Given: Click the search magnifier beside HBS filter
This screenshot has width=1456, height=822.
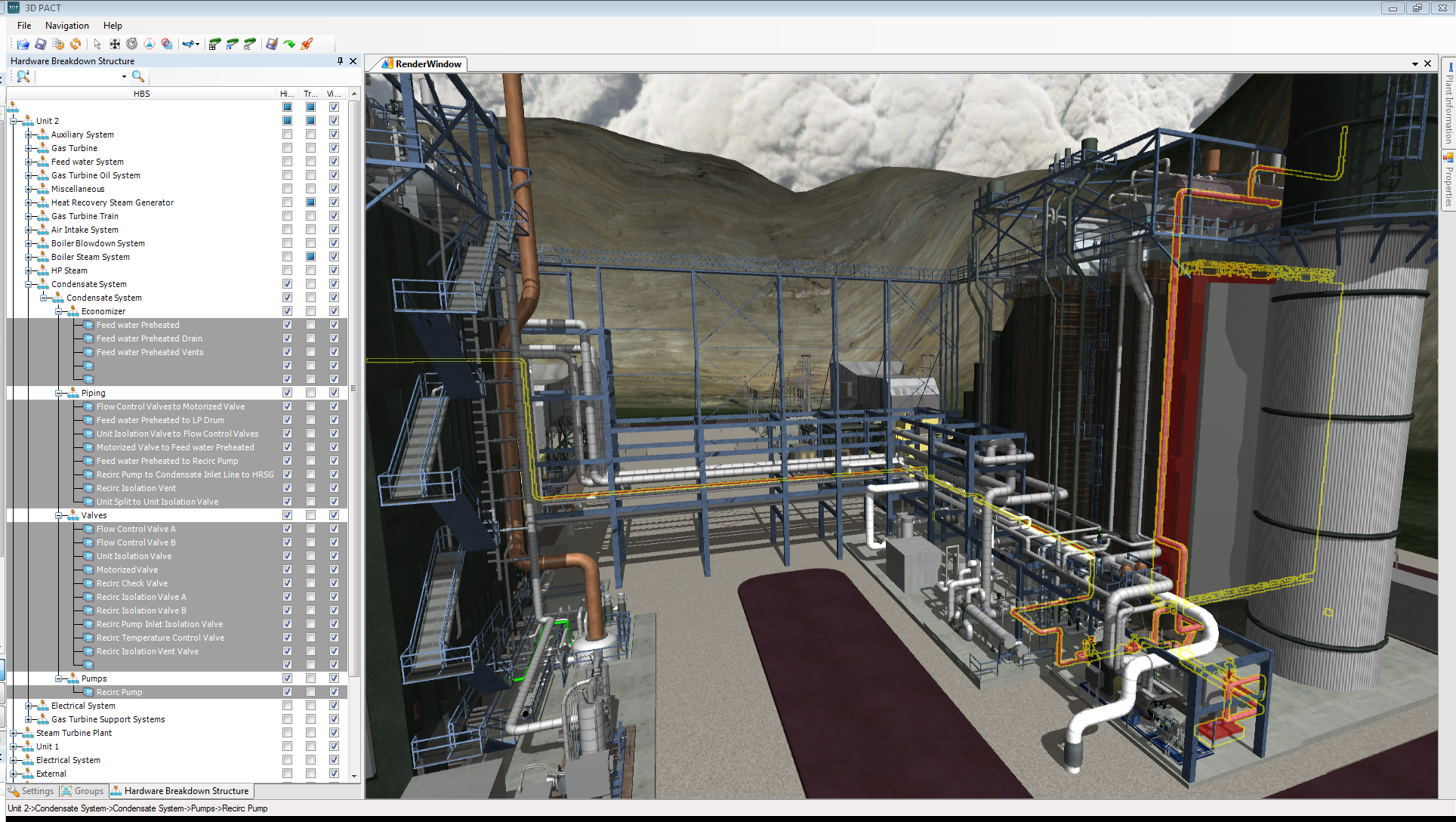Looking at the screenshot, I should click(138, 76).
